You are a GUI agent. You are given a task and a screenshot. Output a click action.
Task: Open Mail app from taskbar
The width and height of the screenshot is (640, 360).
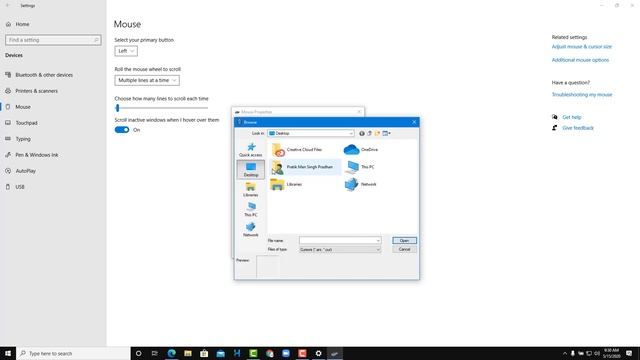220,353
